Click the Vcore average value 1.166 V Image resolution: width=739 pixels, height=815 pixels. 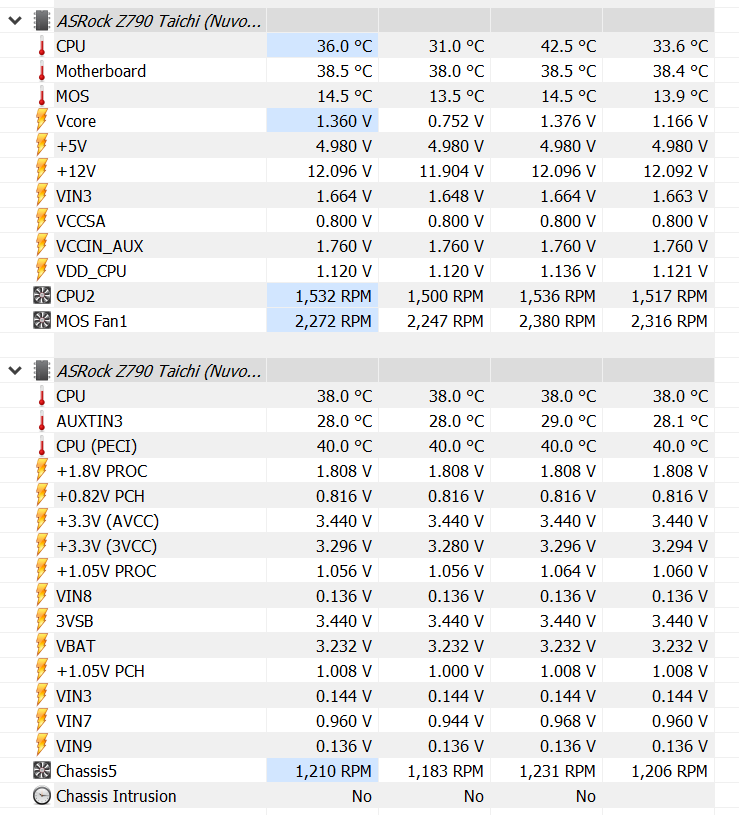pyautogui.click(x=680, y=121)
